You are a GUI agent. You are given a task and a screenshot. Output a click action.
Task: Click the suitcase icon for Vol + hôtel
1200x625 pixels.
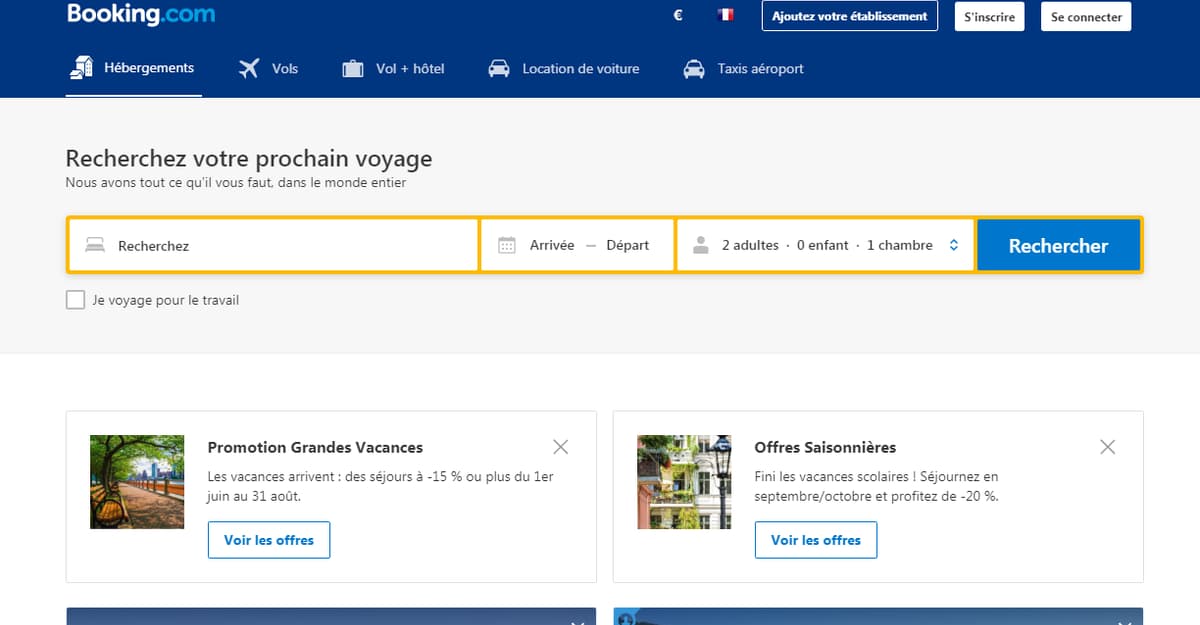click(352, 69)
